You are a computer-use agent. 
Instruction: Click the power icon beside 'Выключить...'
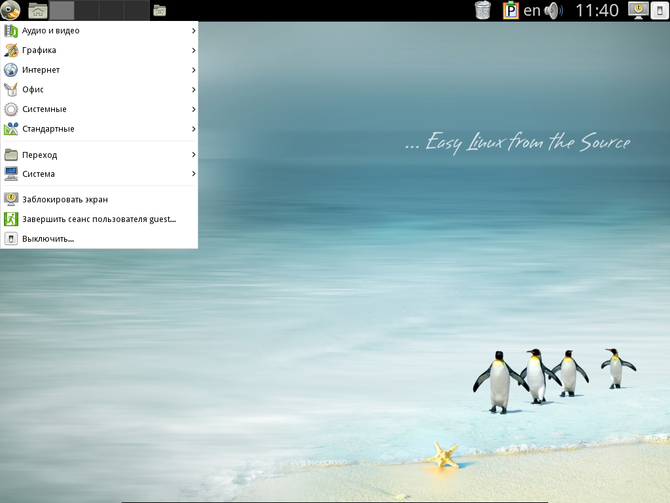pos(11,239)
